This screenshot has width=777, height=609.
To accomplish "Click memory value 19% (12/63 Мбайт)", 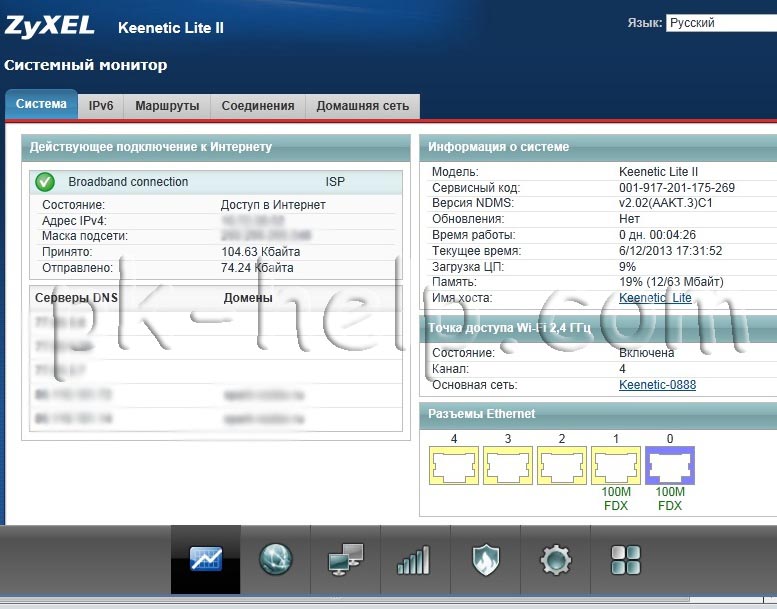I will pos(671,282).
